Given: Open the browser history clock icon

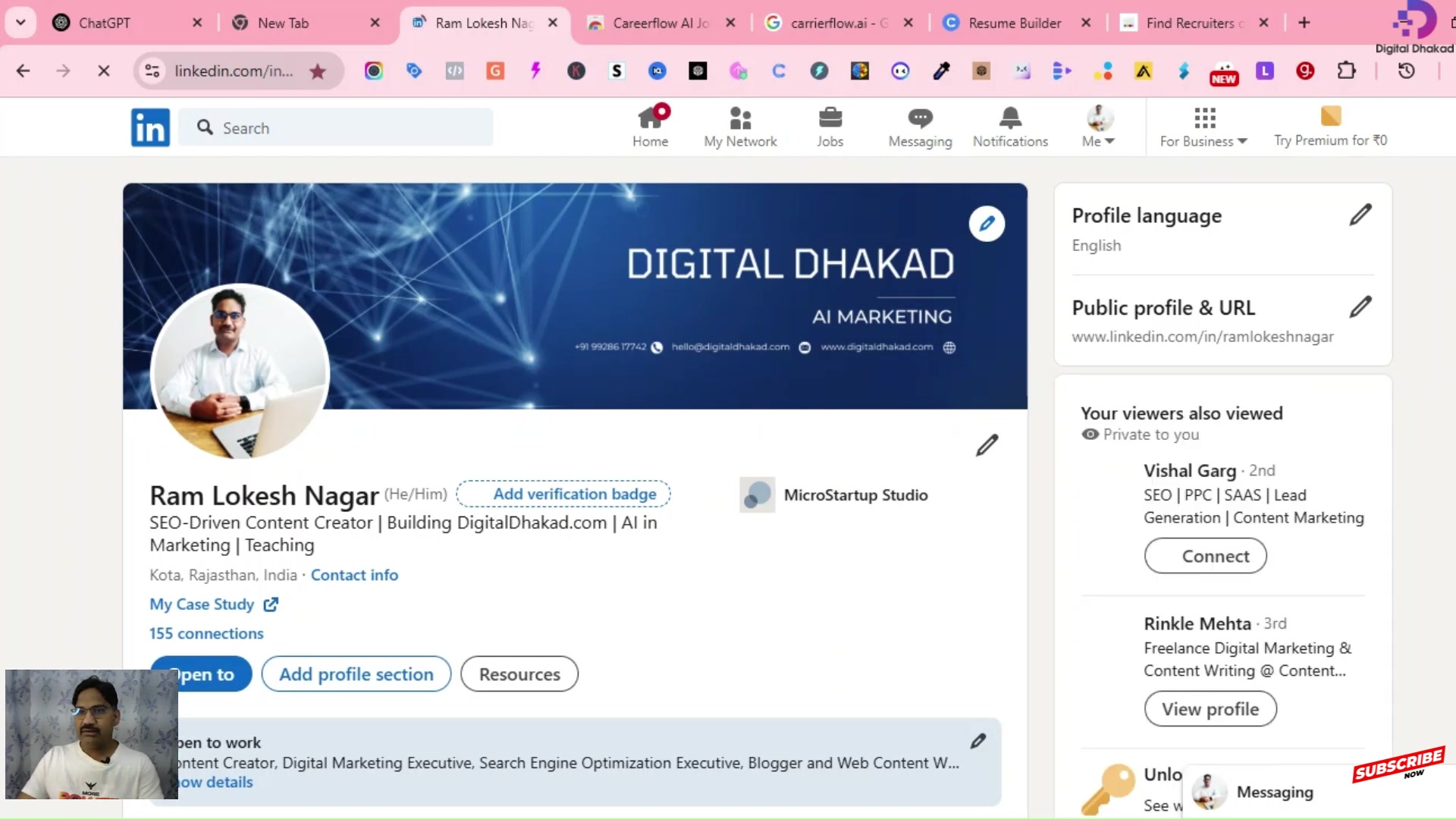Looking at the screenshot, I should pos(1407,71).
